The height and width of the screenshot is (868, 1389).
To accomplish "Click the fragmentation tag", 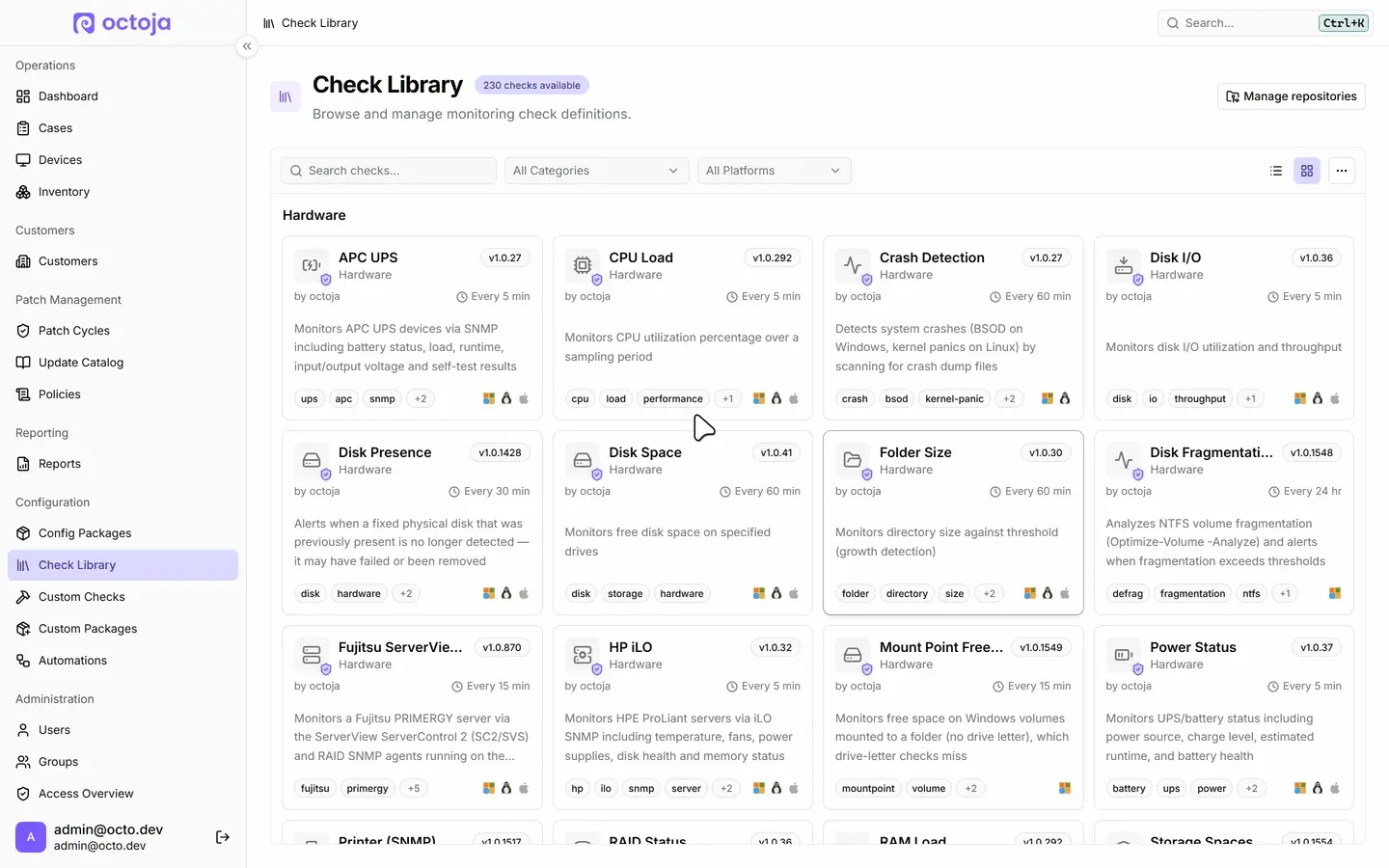I will [1193, 593].
